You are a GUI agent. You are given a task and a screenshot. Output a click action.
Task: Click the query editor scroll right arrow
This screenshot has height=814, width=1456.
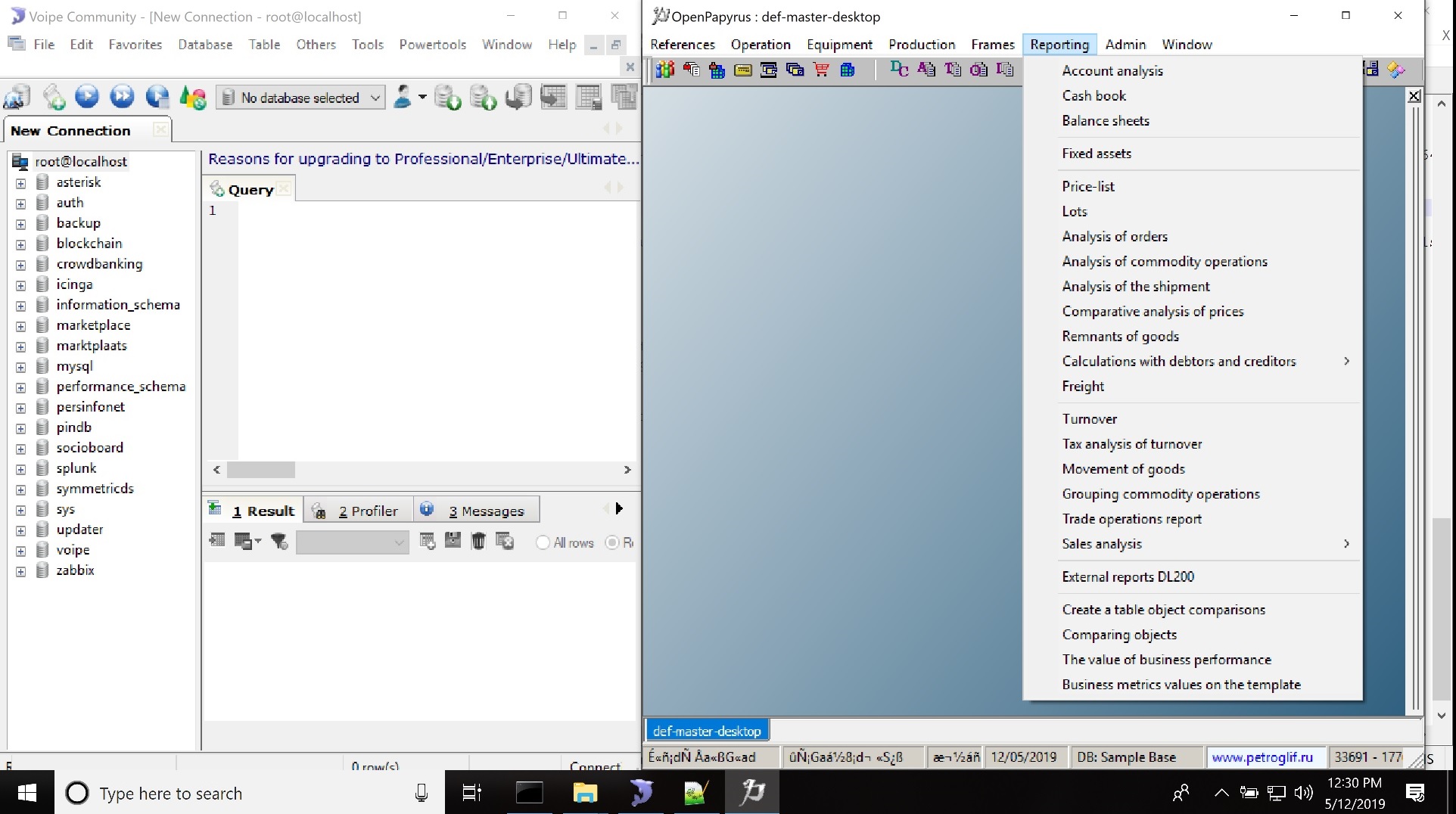(627, 470)
